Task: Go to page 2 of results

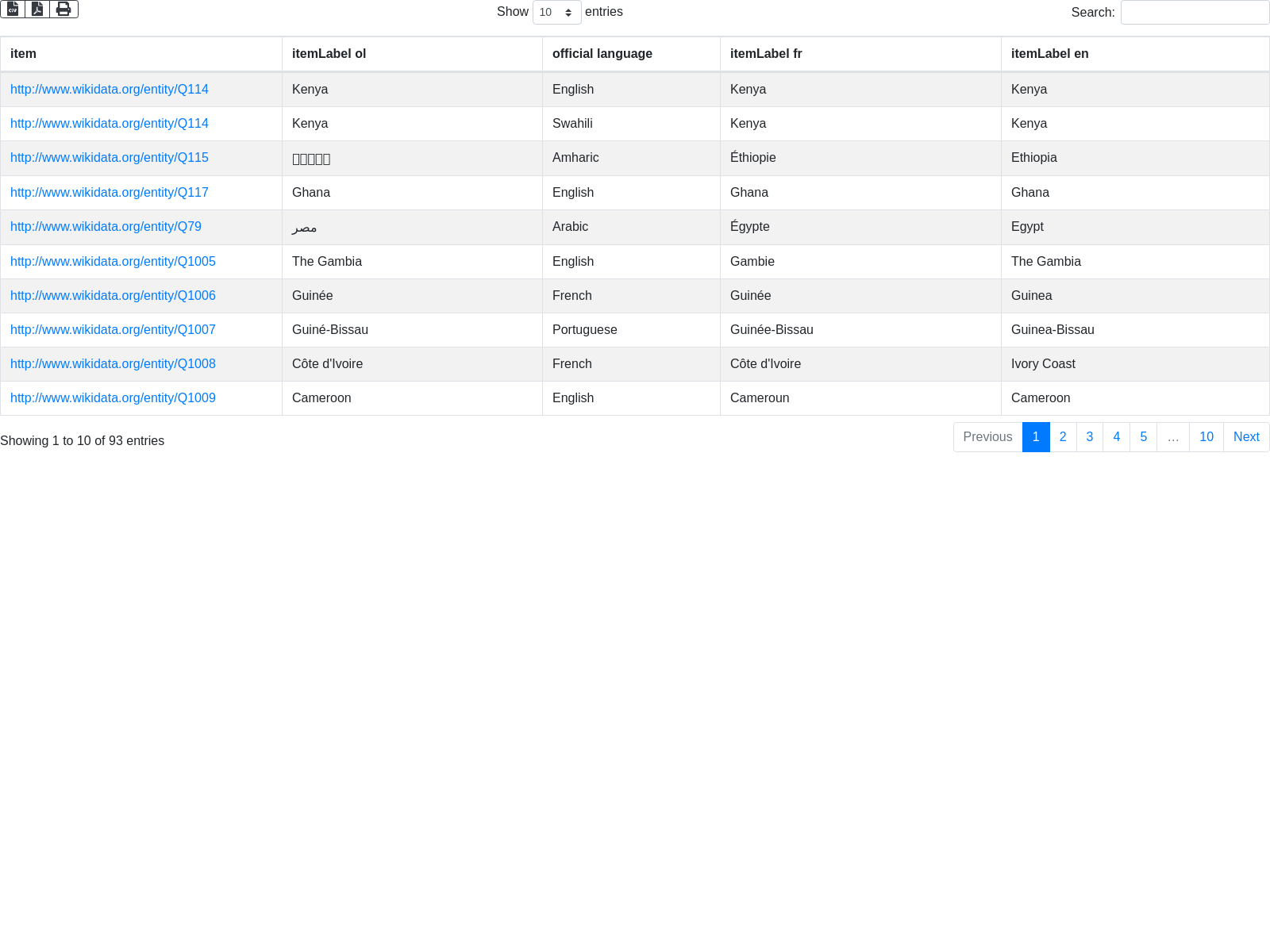Action: click(1063, 437)
